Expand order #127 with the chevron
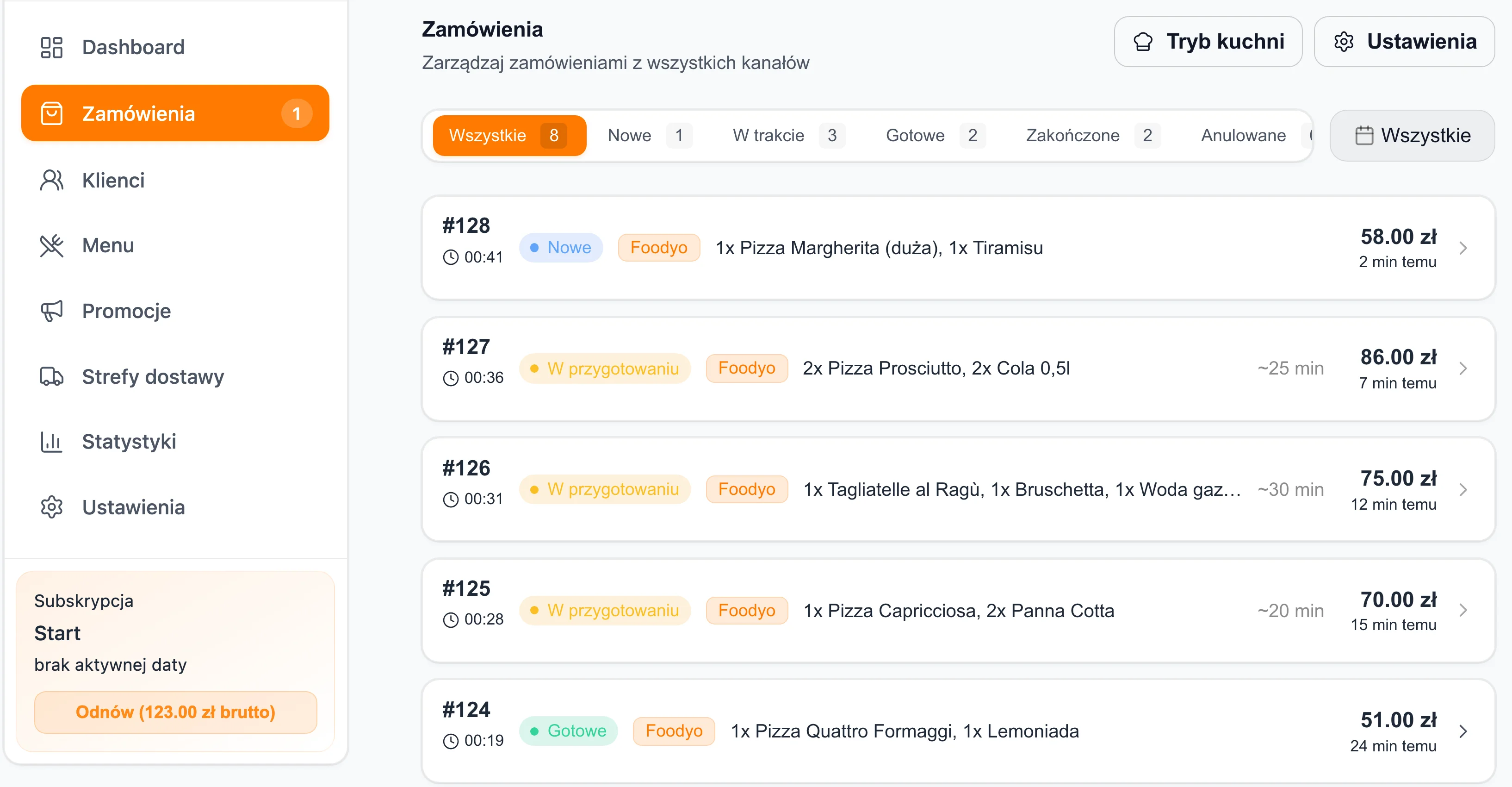Image resolution: width=1512 pixels, height=787 pixels. 1463,369
